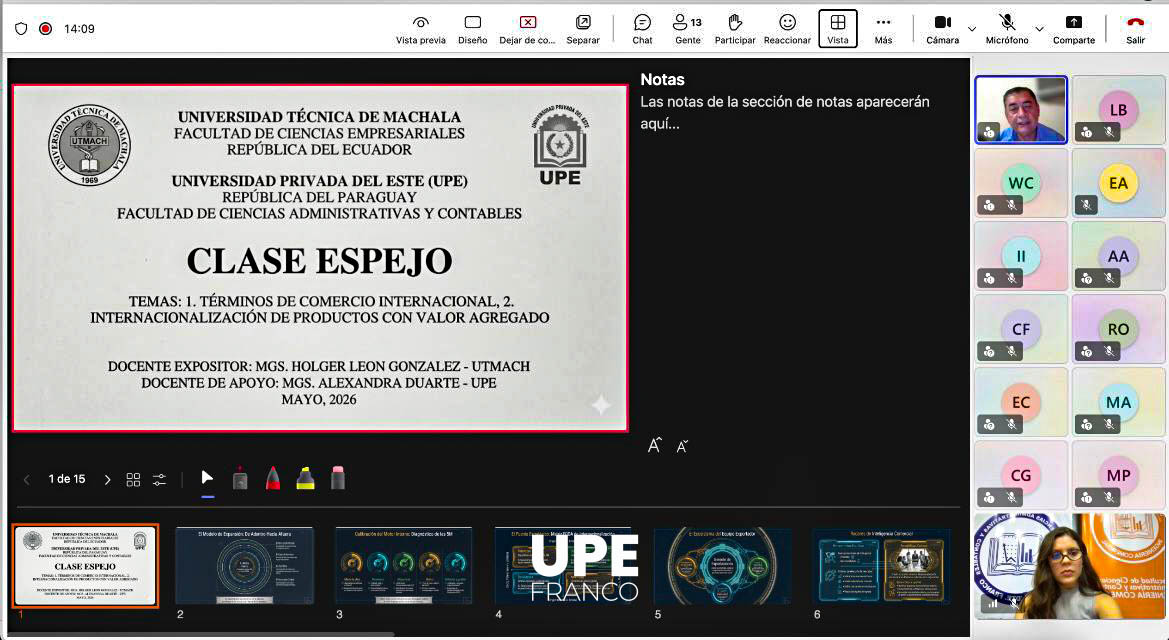Select the yellow highlighter tool
Viewport: 1169px width, 640px height.
[306, 478]
